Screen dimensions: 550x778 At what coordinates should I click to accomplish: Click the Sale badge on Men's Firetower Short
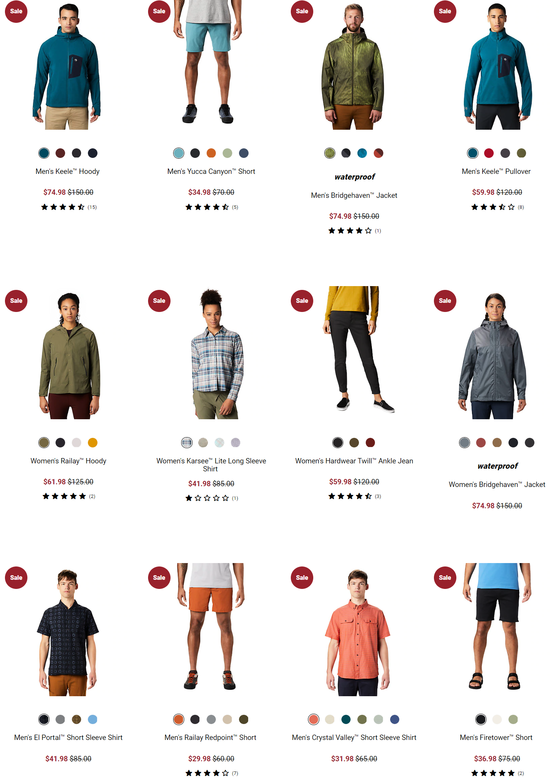coord(445,578)
